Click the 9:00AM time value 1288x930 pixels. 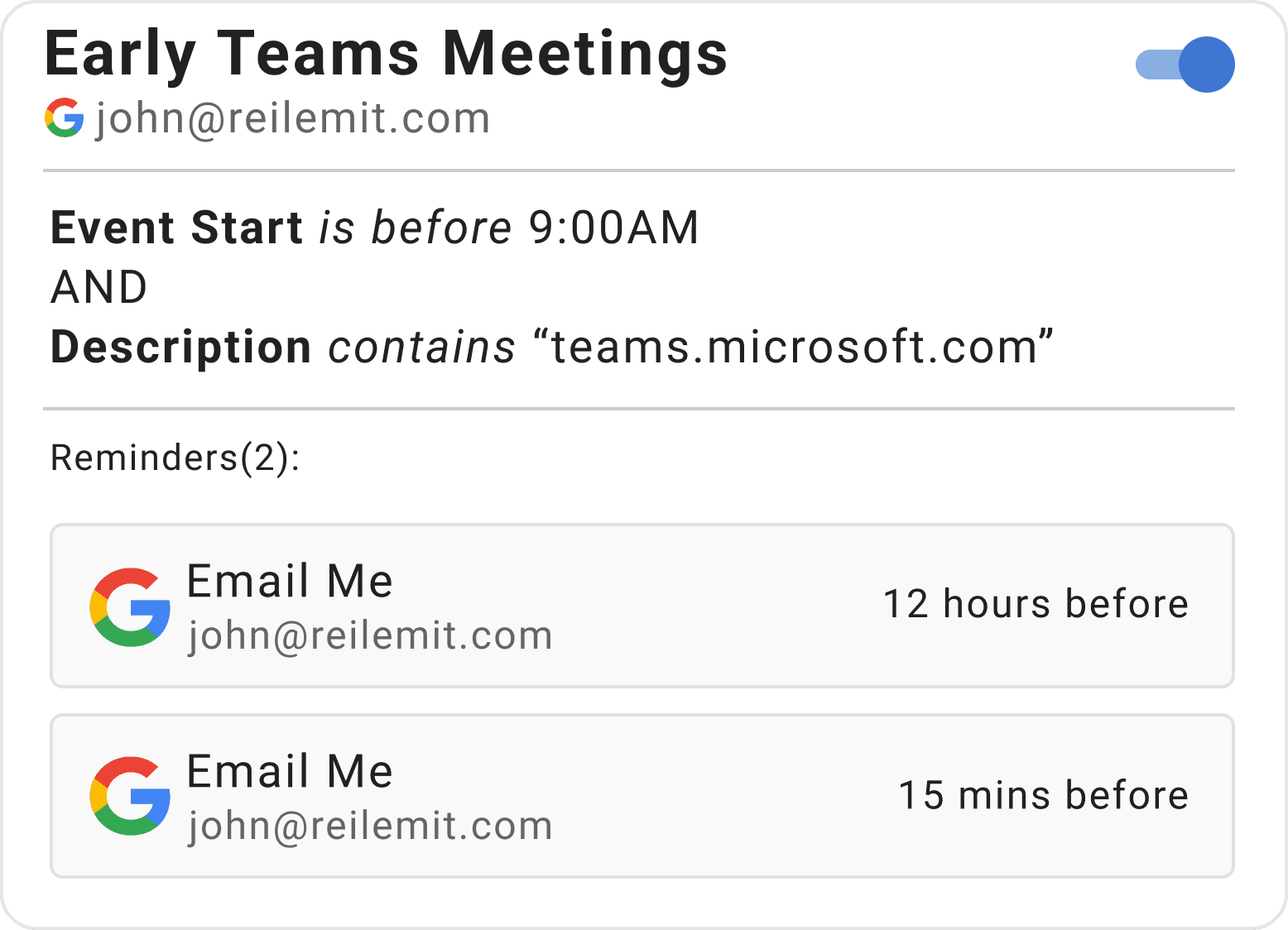pyautogui.click(x=614, y=228)
